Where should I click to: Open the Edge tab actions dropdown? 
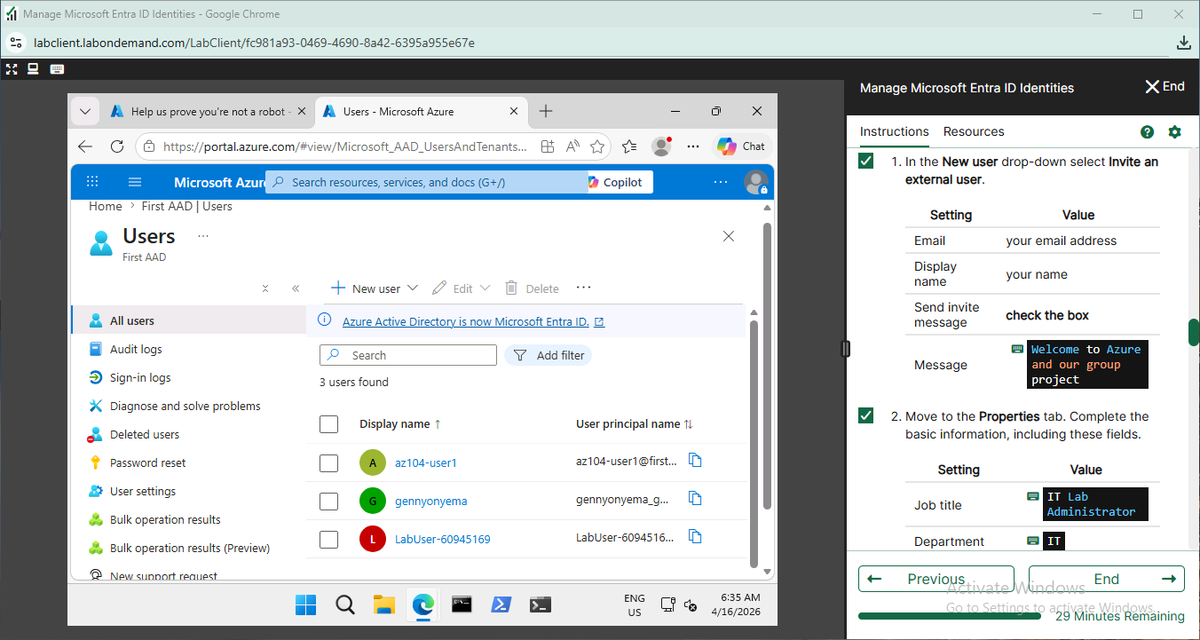point(85,111)
